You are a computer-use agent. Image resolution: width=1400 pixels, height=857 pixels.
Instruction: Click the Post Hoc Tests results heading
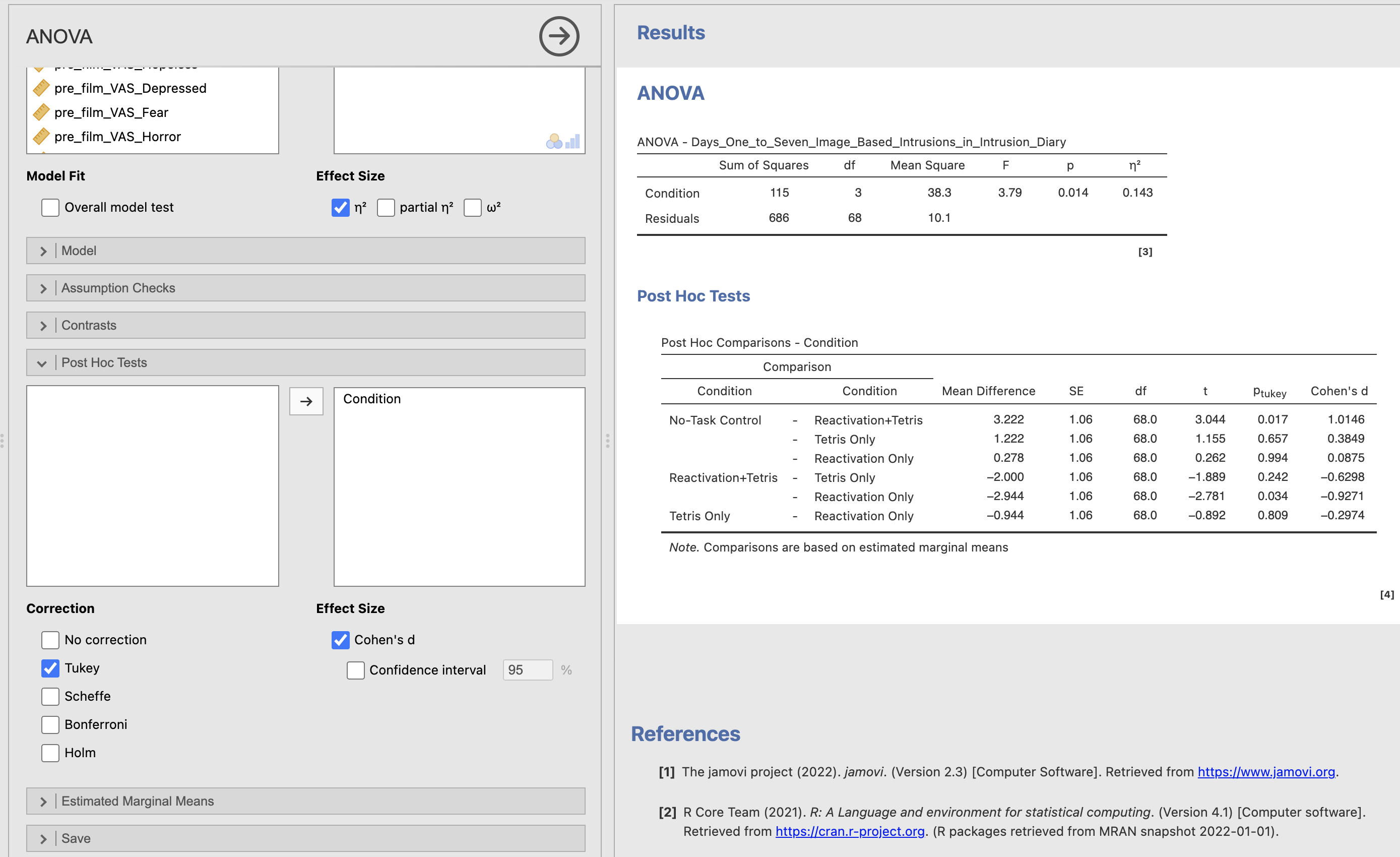pos(693,296)
